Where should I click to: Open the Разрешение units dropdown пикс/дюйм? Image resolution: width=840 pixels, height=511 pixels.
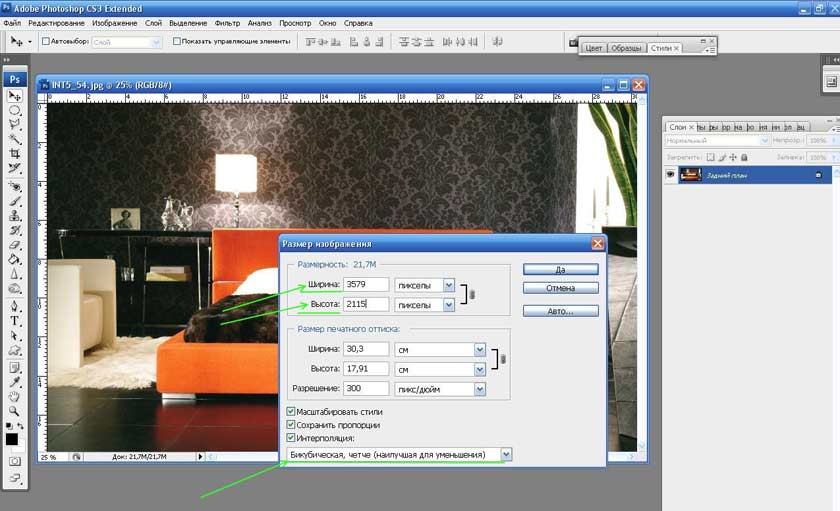pos(480,389)
